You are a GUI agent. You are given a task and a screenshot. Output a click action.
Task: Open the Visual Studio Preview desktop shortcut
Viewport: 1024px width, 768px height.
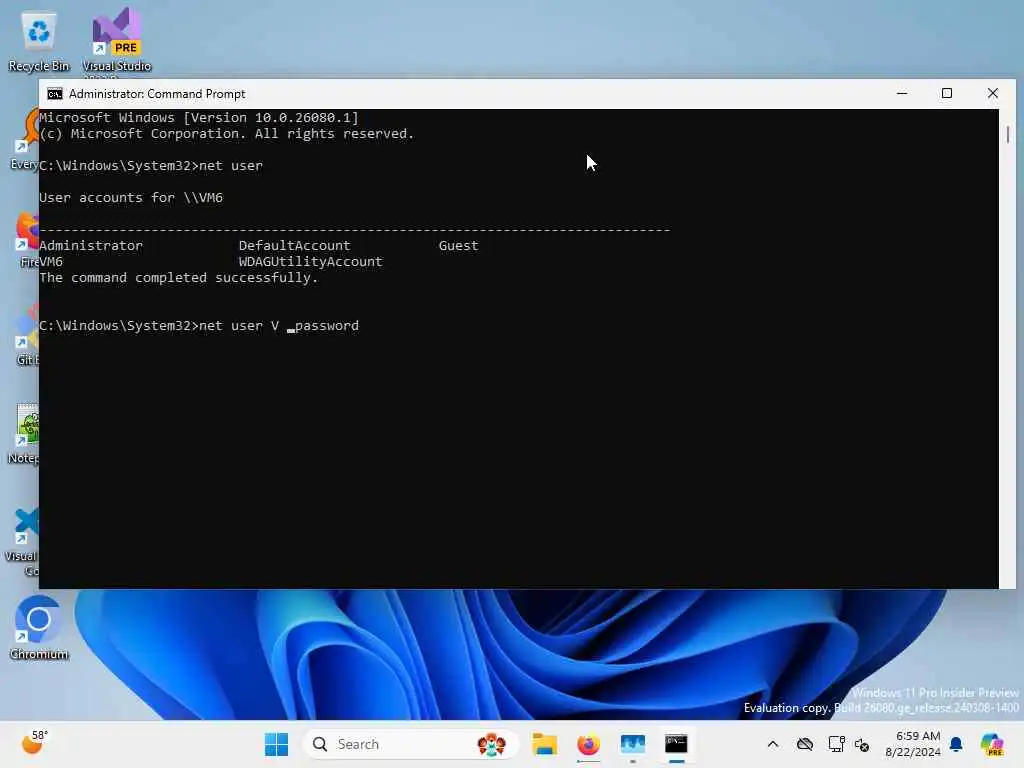tap(116, 40)
